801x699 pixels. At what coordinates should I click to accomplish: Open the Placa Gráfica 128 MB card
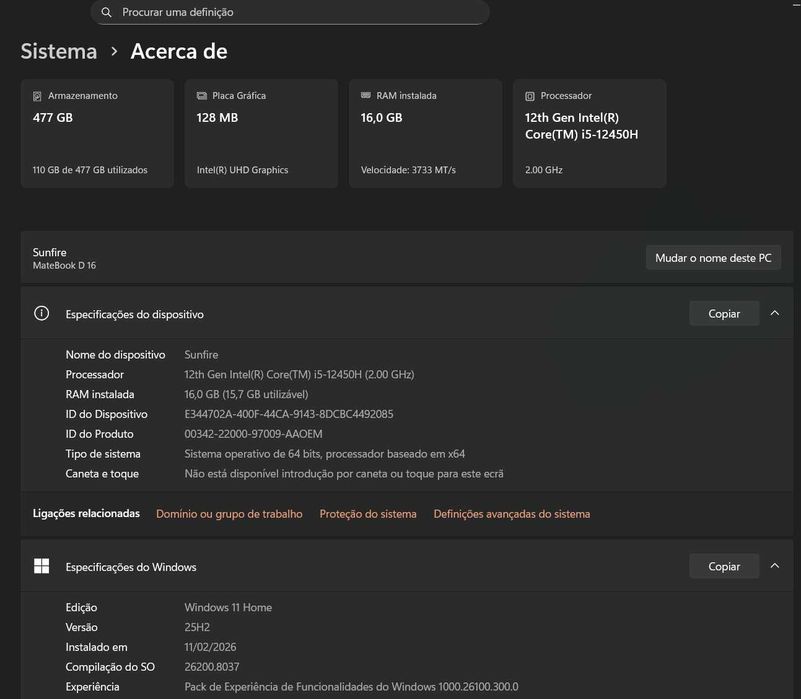(262, 133)
